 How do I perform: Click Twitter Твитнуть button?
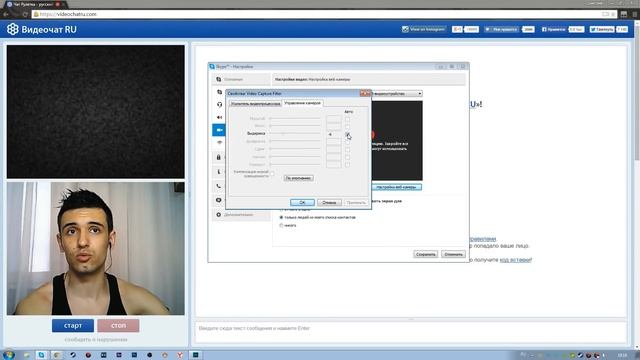(x=602, y=29)
